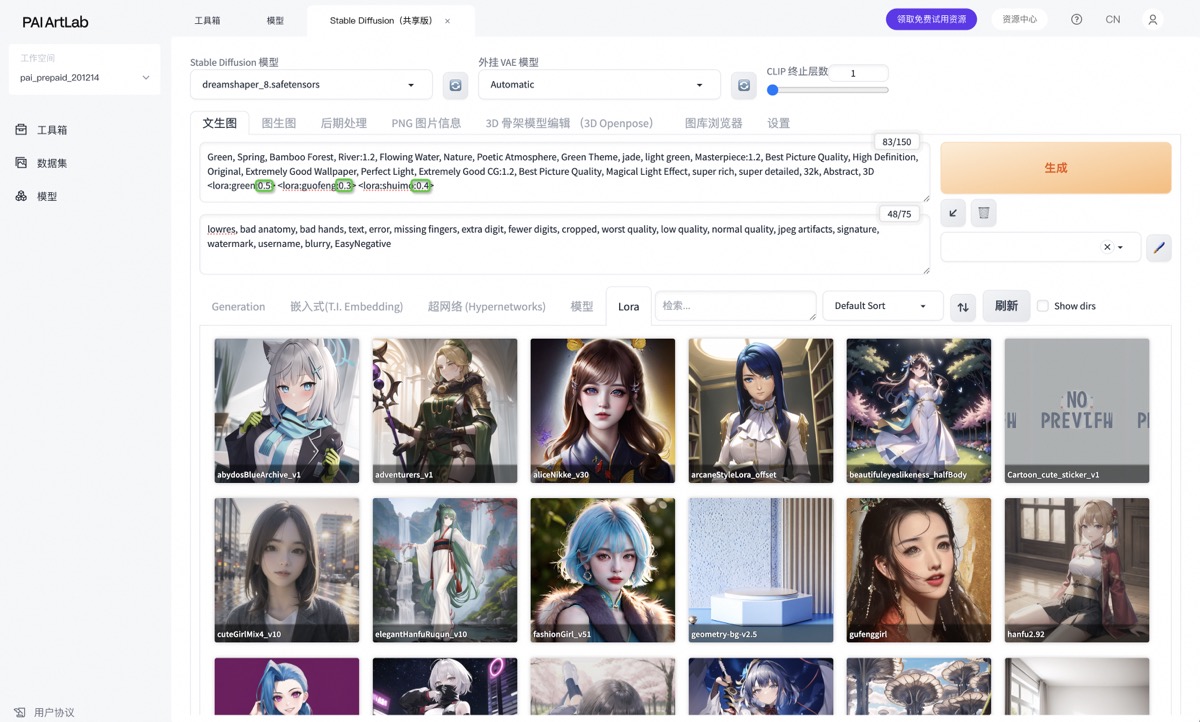Open the 图库浏览器 tab
Screen dimensions: 1200x722
click(714, 123)
